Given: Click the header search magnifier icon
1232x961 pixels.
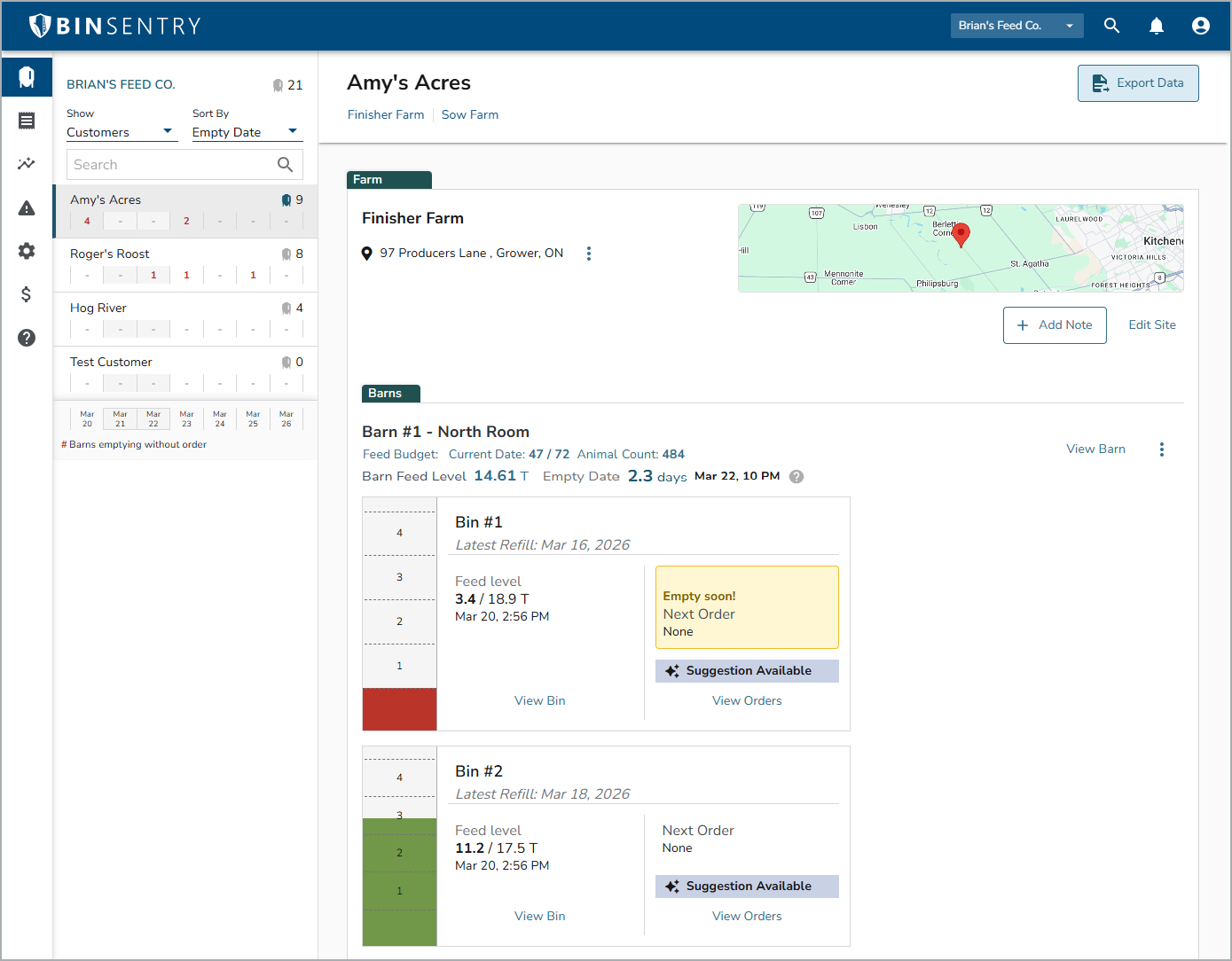Looking at the screenshot, I should (1111, 26).
